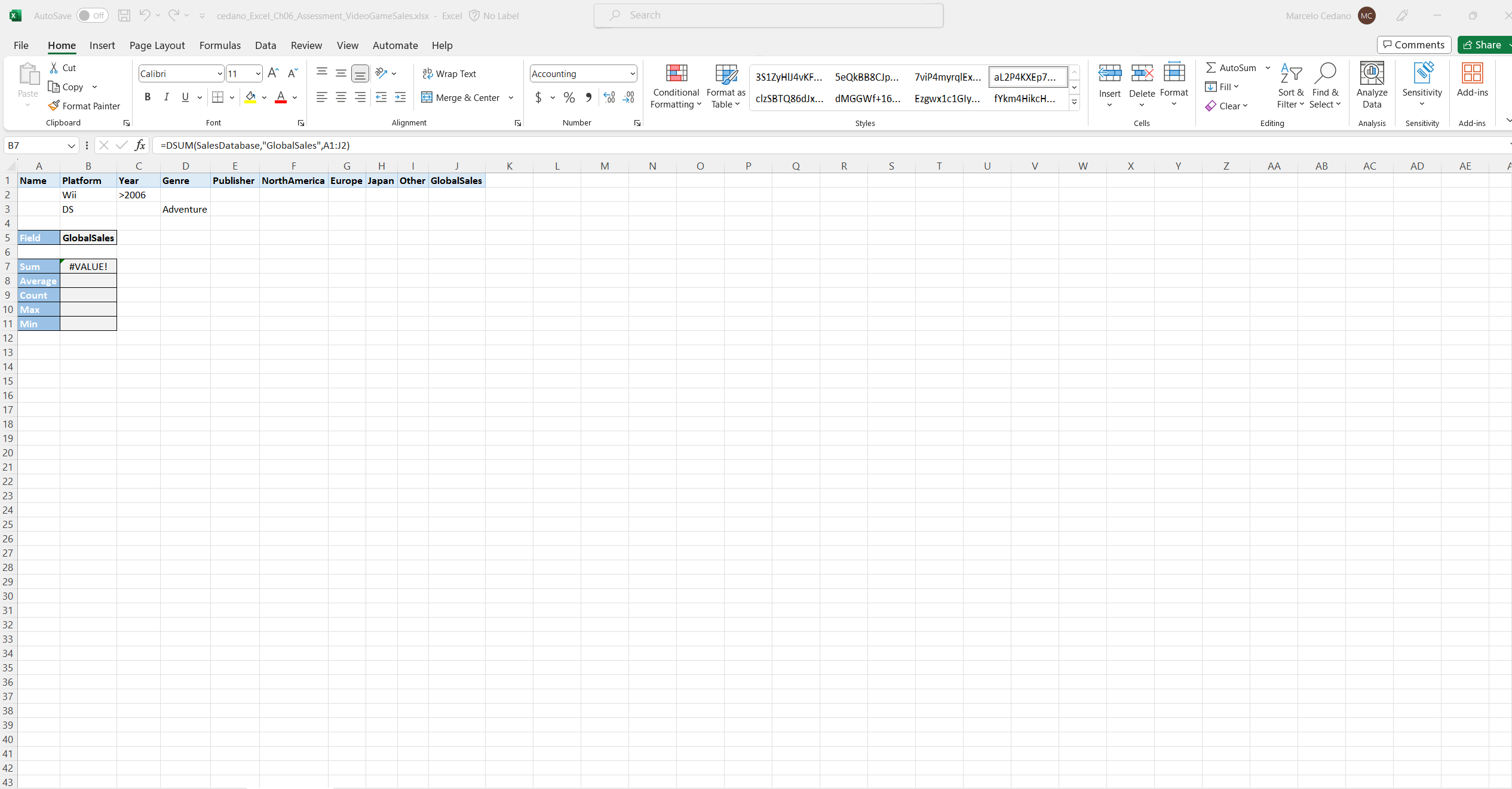Click the Increase Decimal icon
This screenshot has height=789, width=1512.
click(609, 97)
